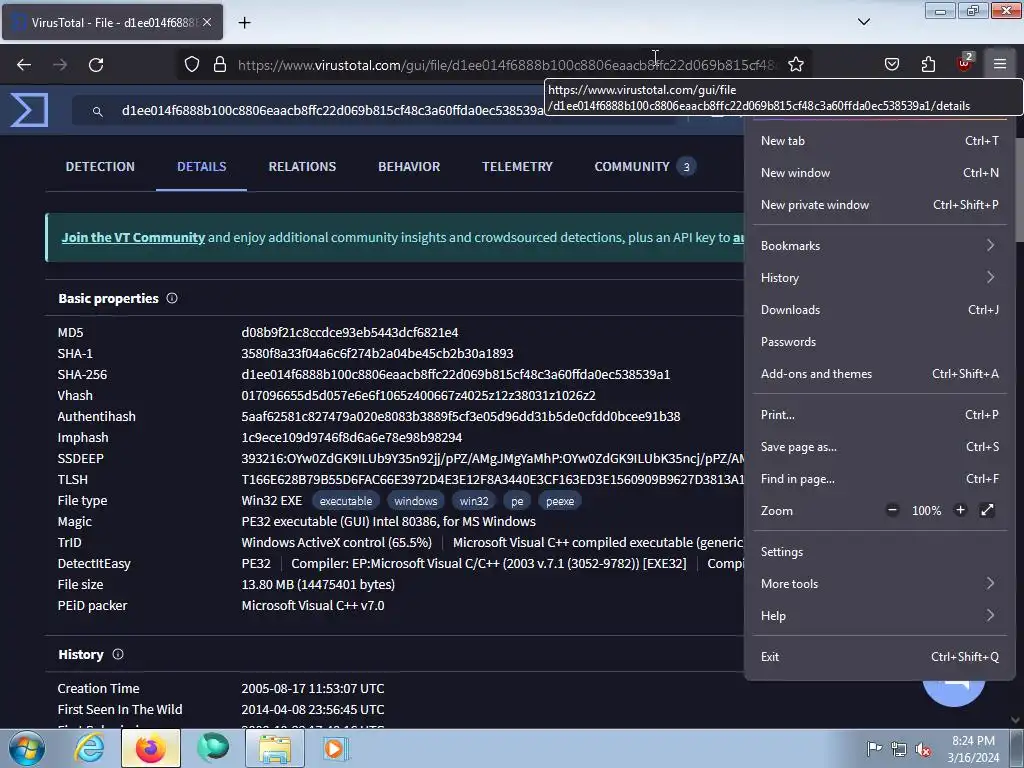Open Settings from the menu

click(880, 552)
